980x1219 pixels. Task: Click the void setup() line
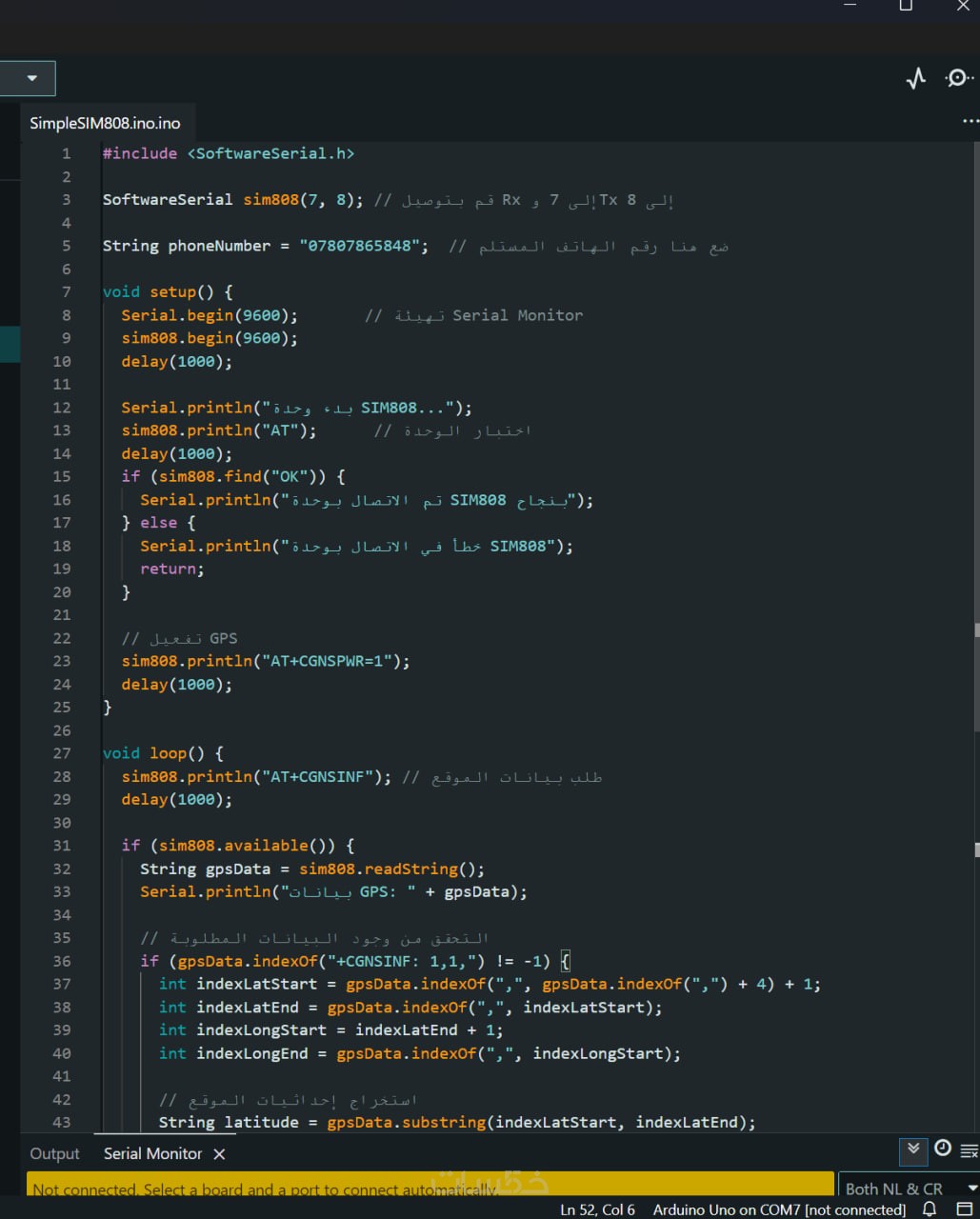(168, 292)
